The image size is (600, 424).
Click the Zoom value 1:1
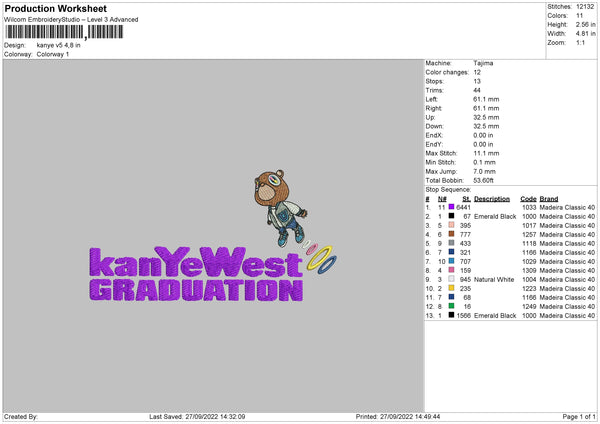[x=580, y=42]
